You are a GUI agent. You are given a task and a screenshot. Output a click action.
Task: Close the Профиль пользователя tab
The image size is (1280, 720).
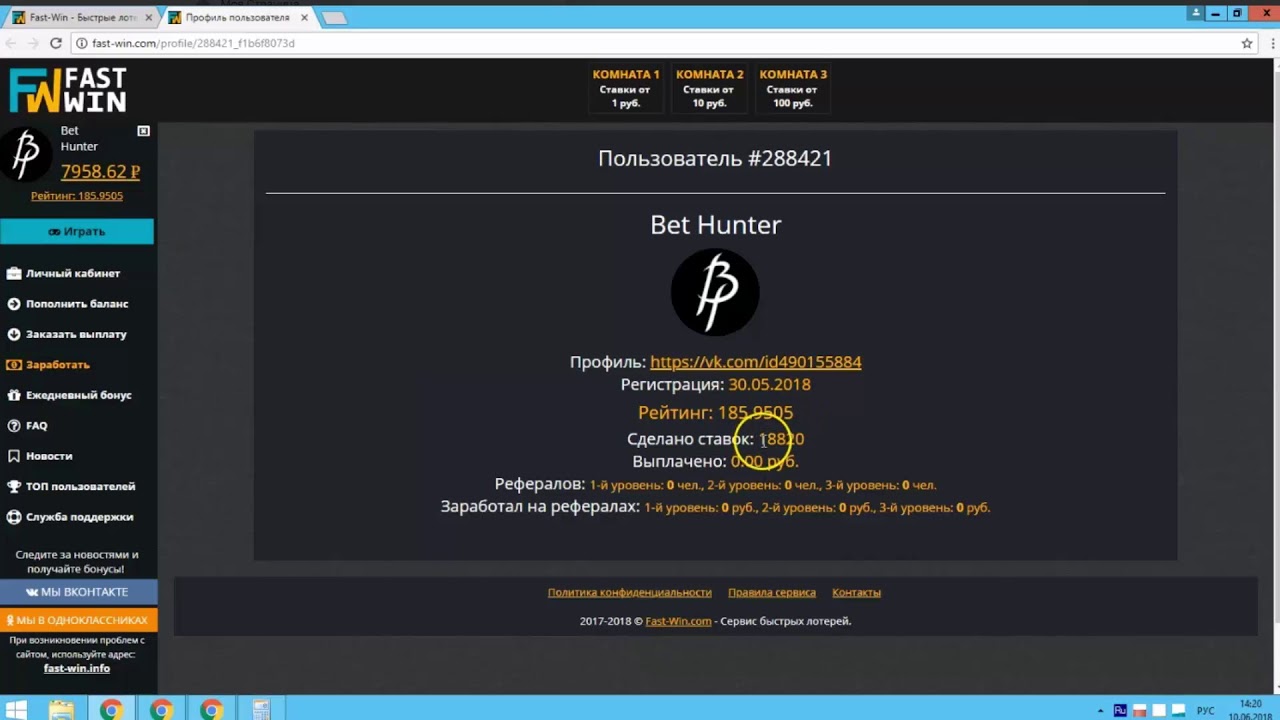coord(305,18)
